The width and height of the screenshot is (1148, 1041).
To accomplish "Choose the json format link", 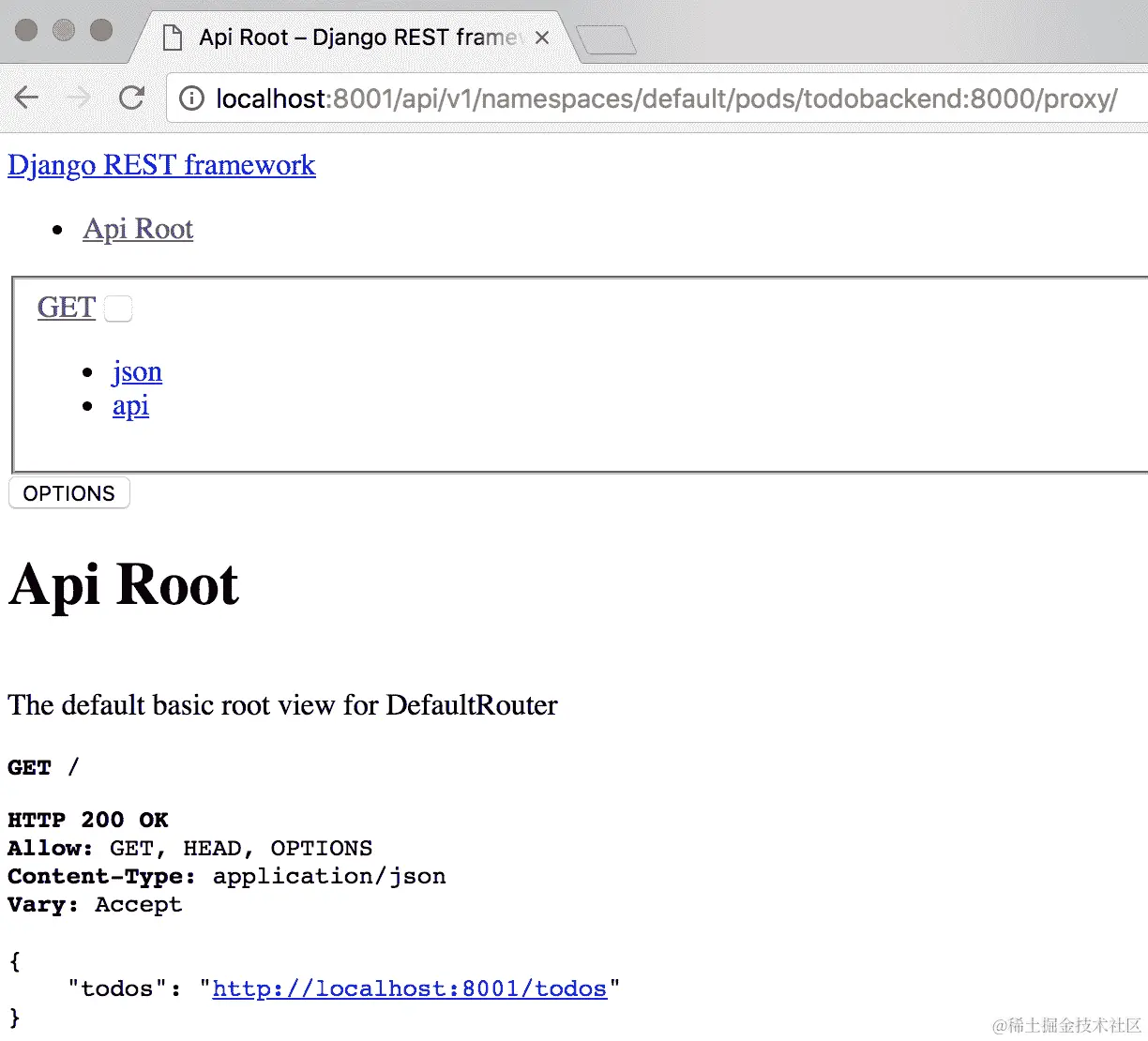I will tap(137, 372).
